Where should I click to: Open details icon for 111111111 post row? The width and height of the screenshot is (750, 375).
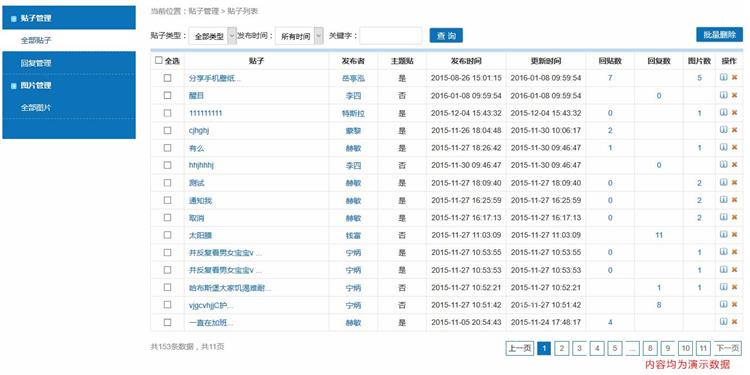[x=724, y=112]
